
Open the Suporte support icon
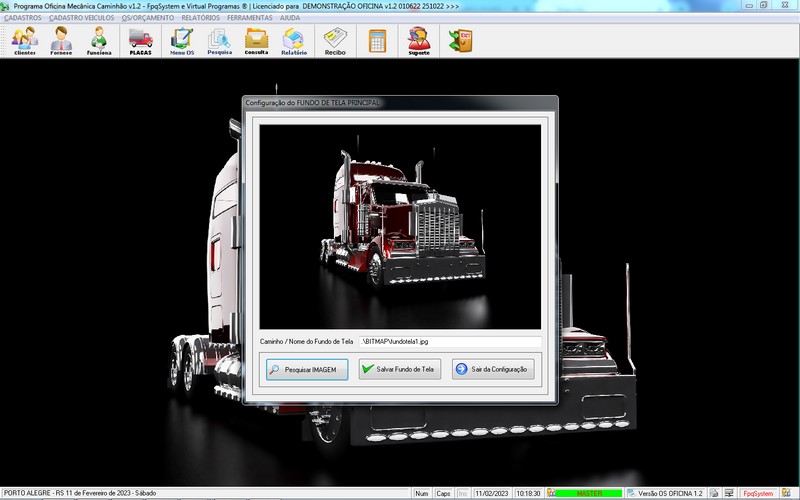(419, 40)
